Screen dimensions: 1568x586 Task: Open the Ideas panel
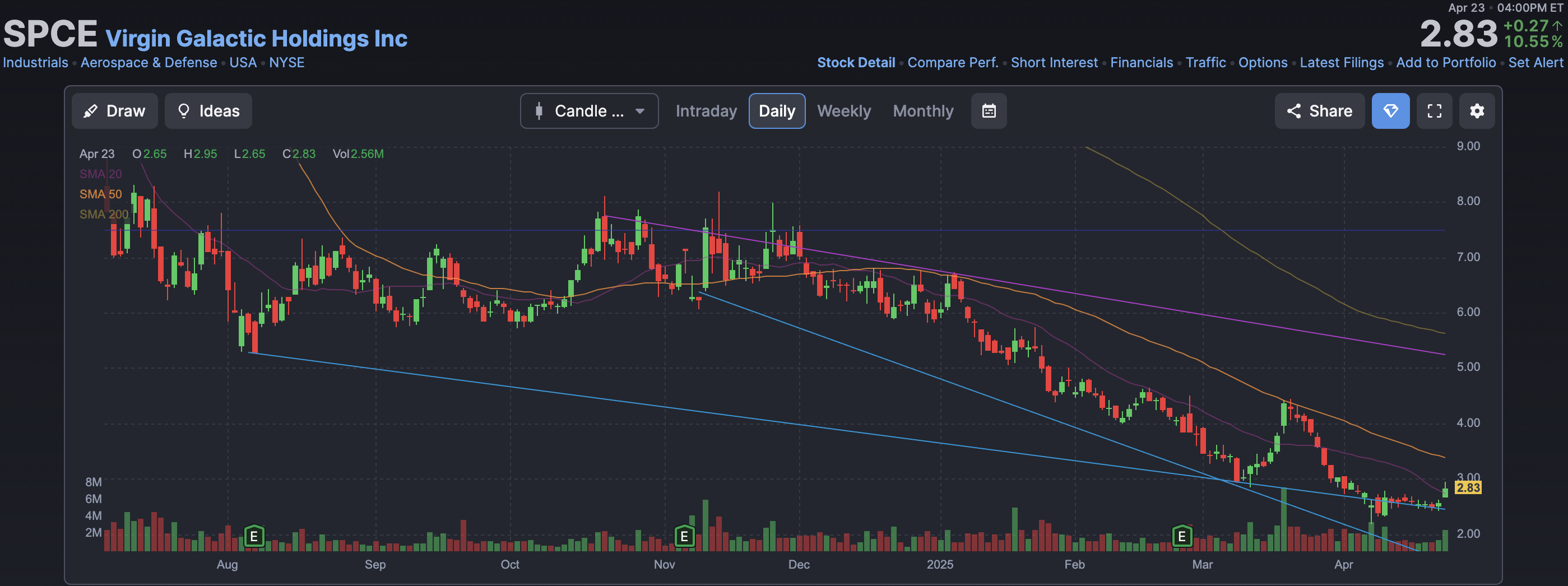pos(208,111)
